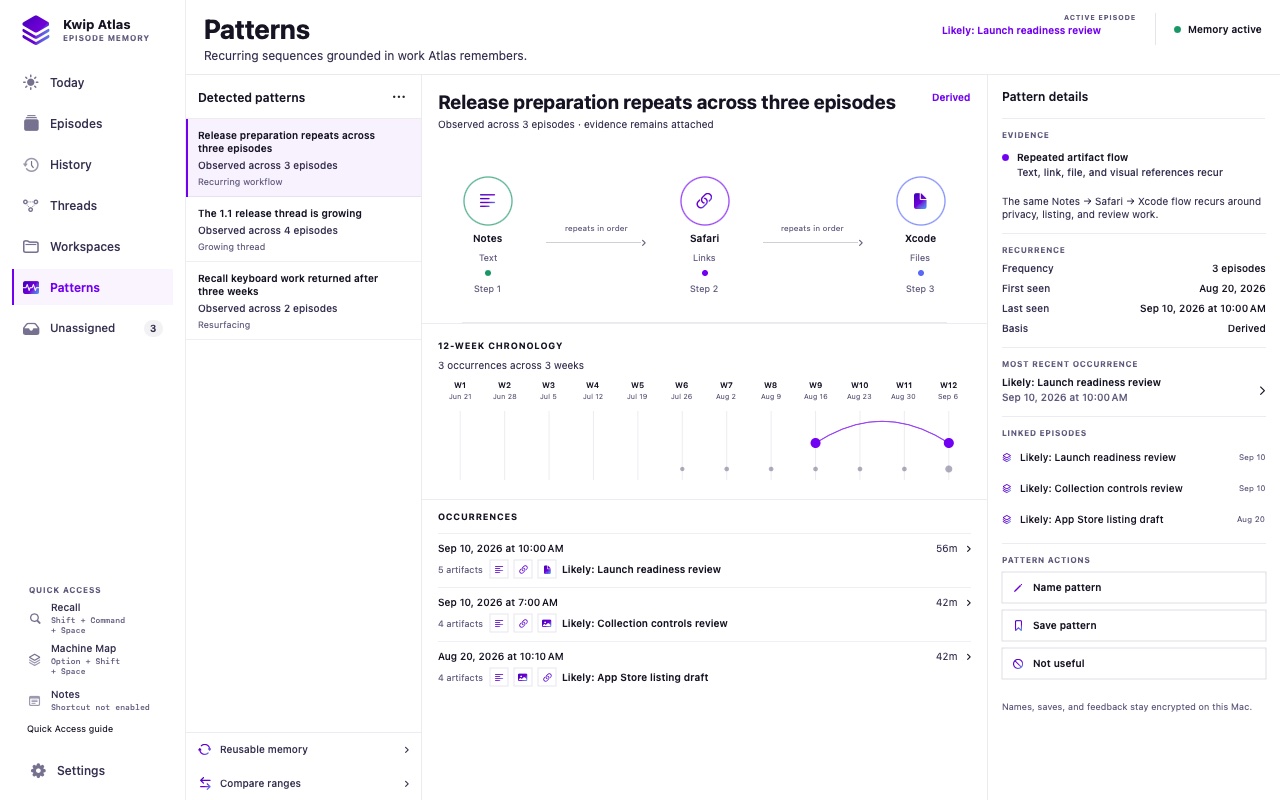
Task: Open the History section
Action: (x=92, y=165)
